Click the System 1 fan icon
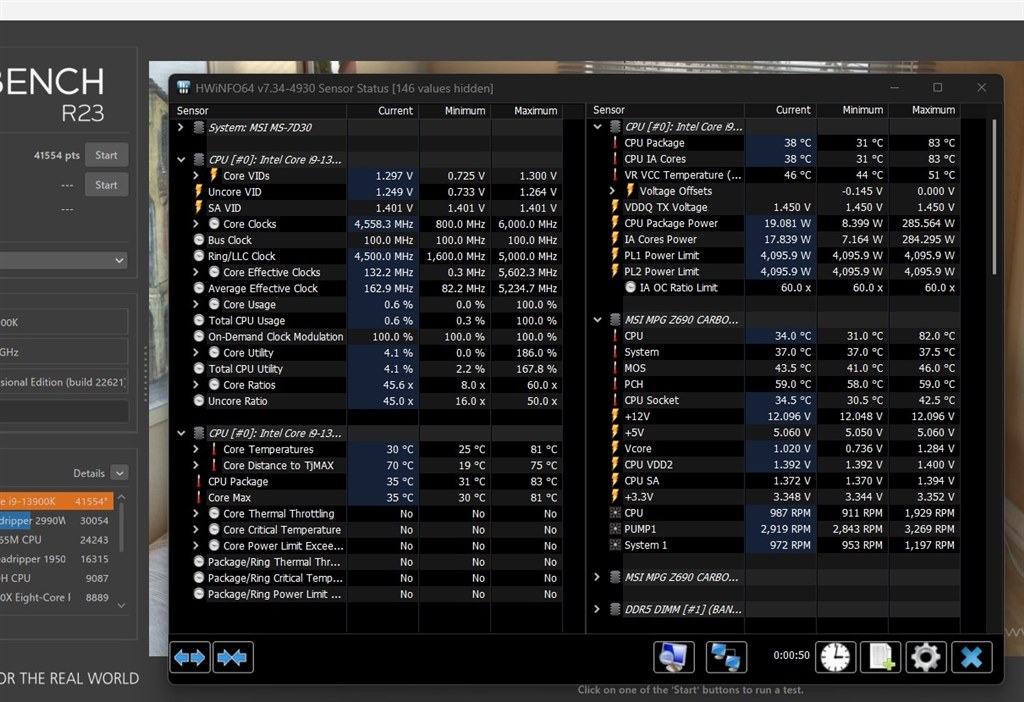 pos(615,545)
